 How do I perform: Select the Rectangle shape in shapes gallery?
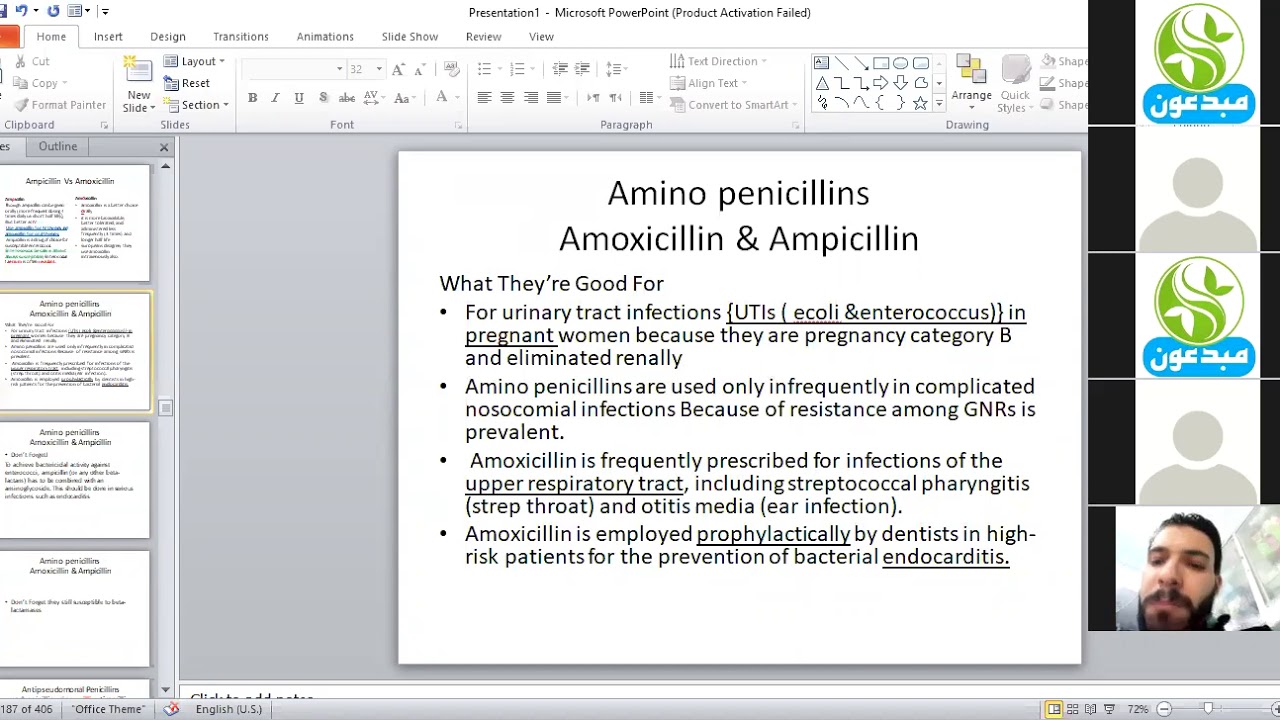coord(881,63)
